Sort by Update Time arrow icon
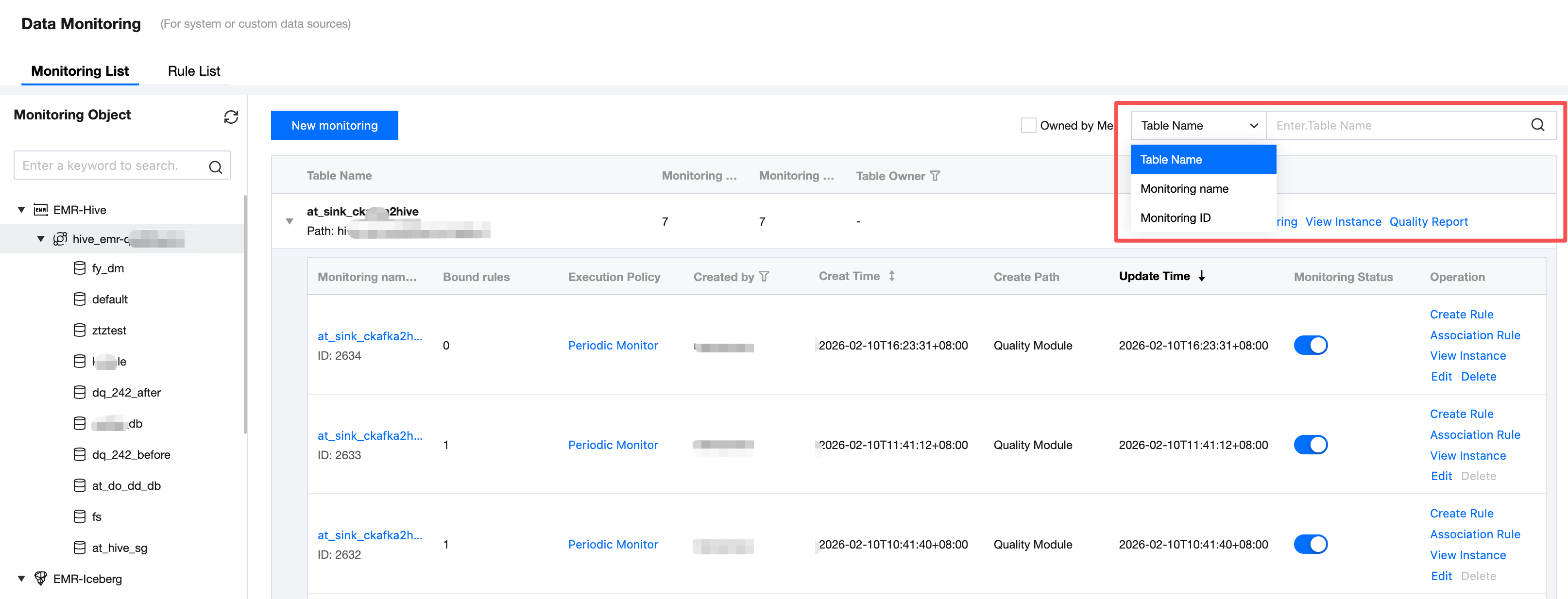 (1202, 276)
